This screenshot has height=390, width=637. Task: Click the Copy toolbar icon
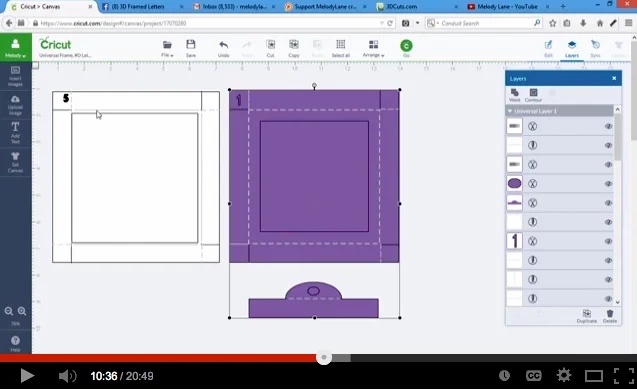tap(294, 48)
